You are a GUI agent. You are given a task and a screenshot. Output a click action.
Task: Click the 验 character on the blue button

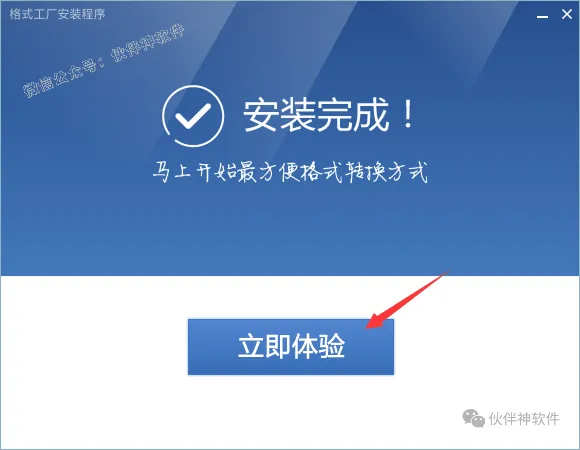(332, 346)
